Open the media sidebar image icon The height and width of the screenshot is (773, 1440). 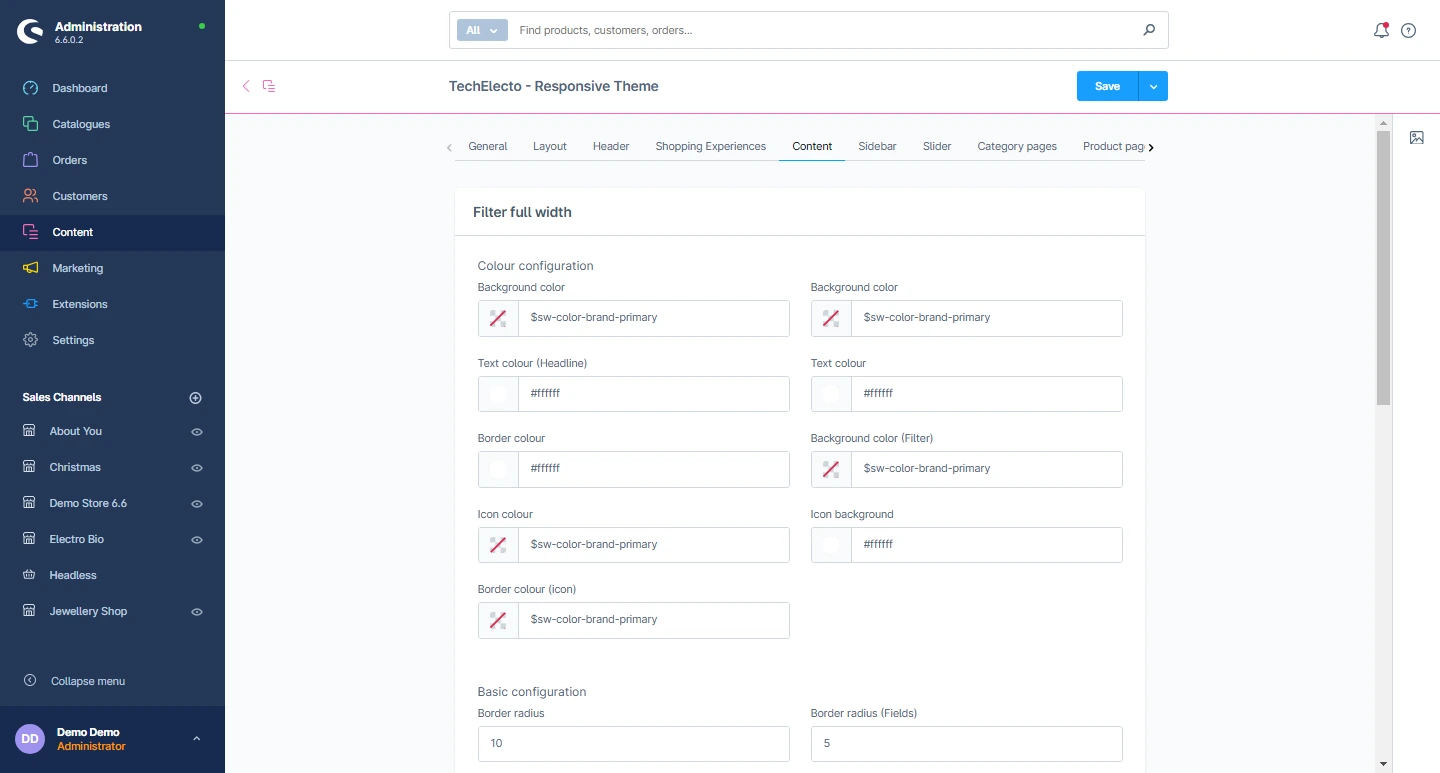1416,138
